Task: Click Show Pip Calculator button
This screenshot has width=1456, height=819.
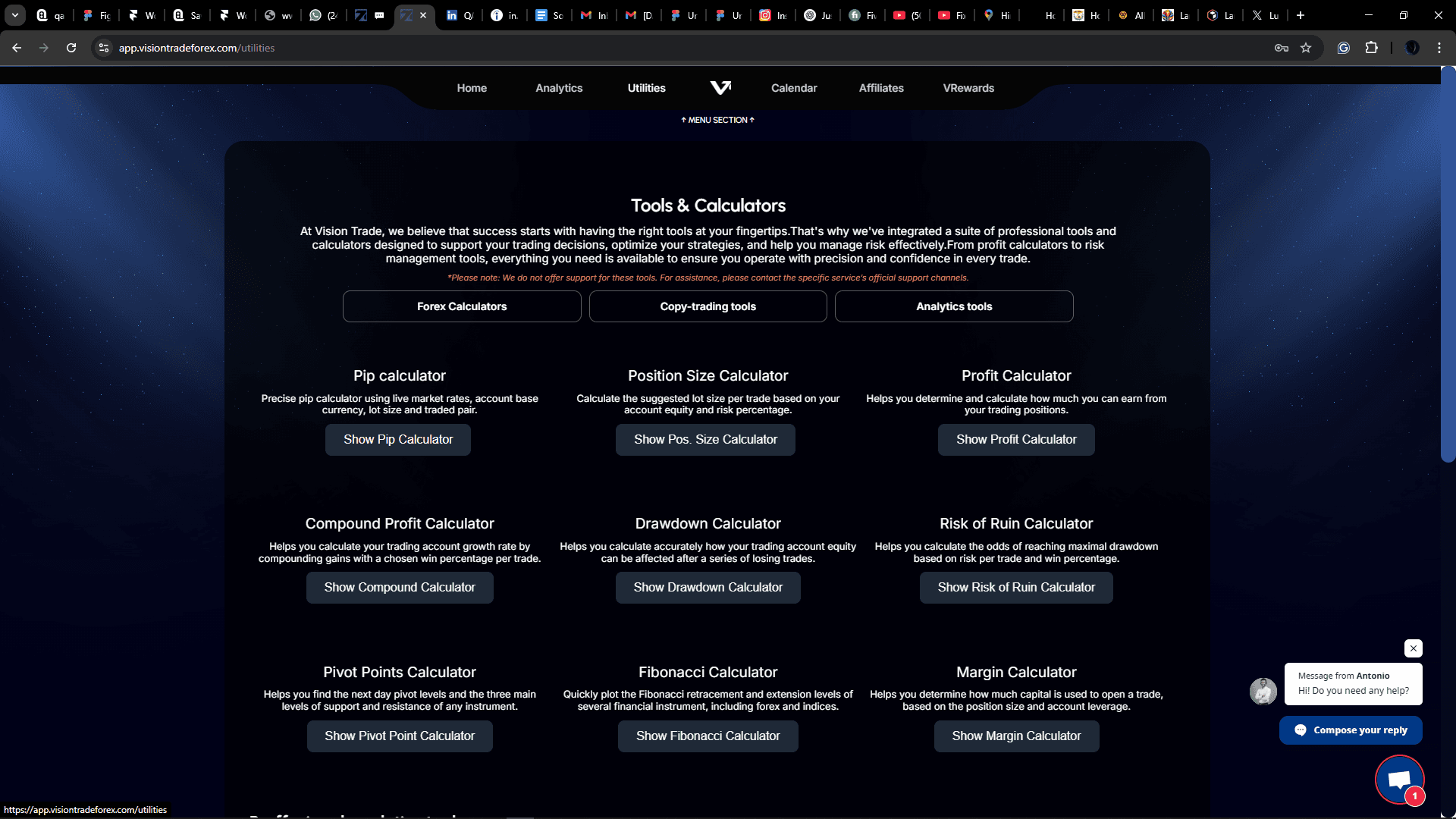Action: coord(398,440)
